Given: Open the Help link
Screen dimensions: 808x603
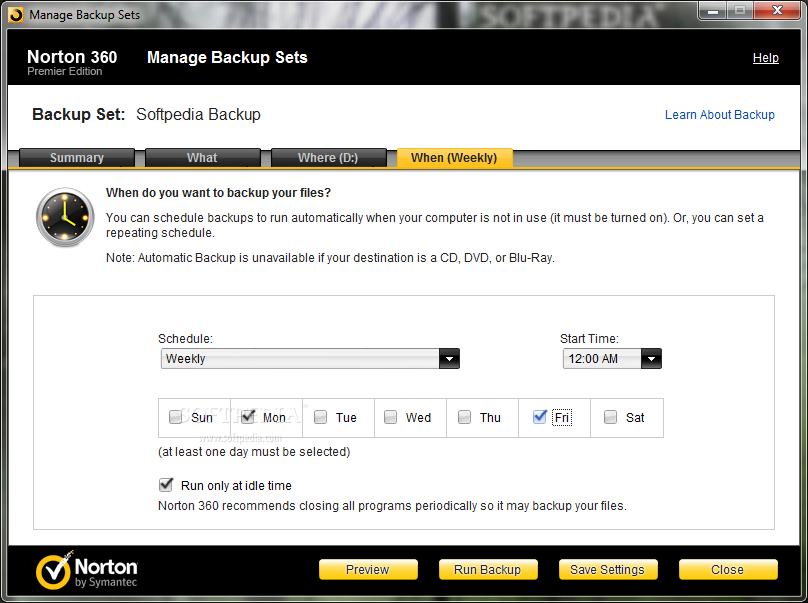Looking at the screenshot, I should (x=766, y=58).
